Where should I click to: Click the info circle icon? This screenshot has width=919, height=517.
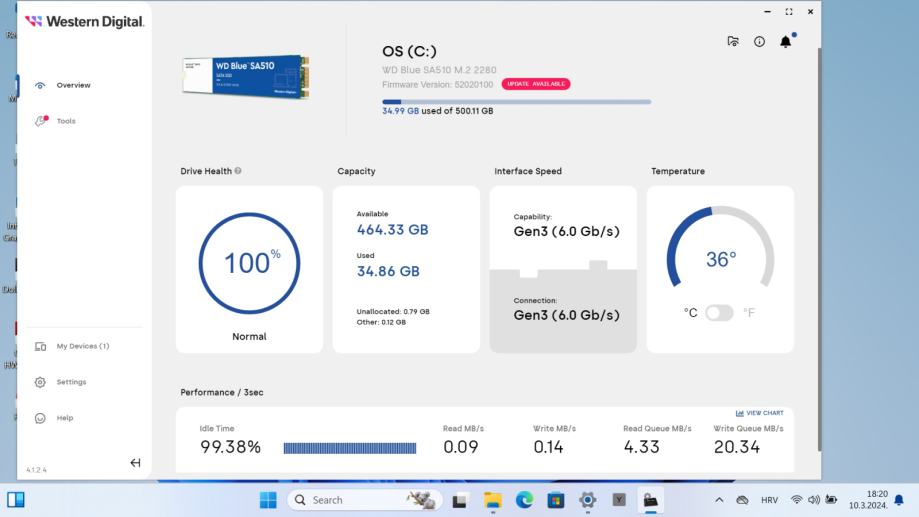pyautogui.click(x=759, y=42)
